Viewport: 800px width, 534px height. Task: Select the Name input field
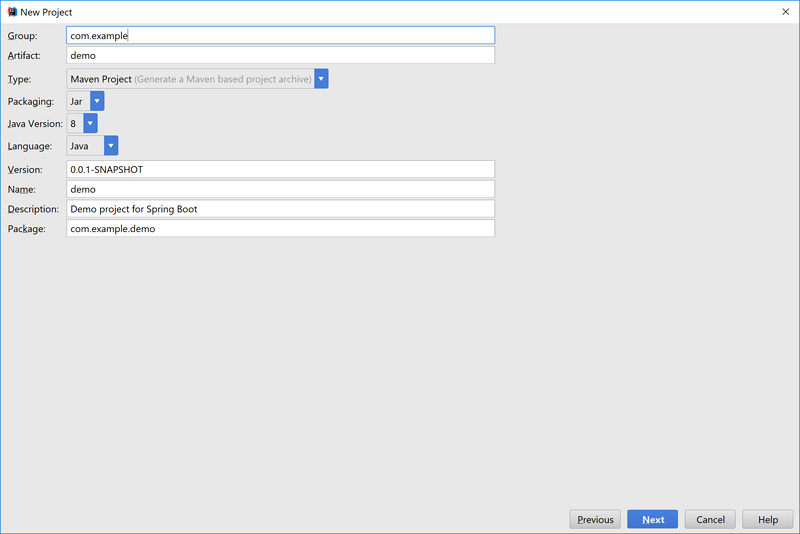[x=280, y=189]
